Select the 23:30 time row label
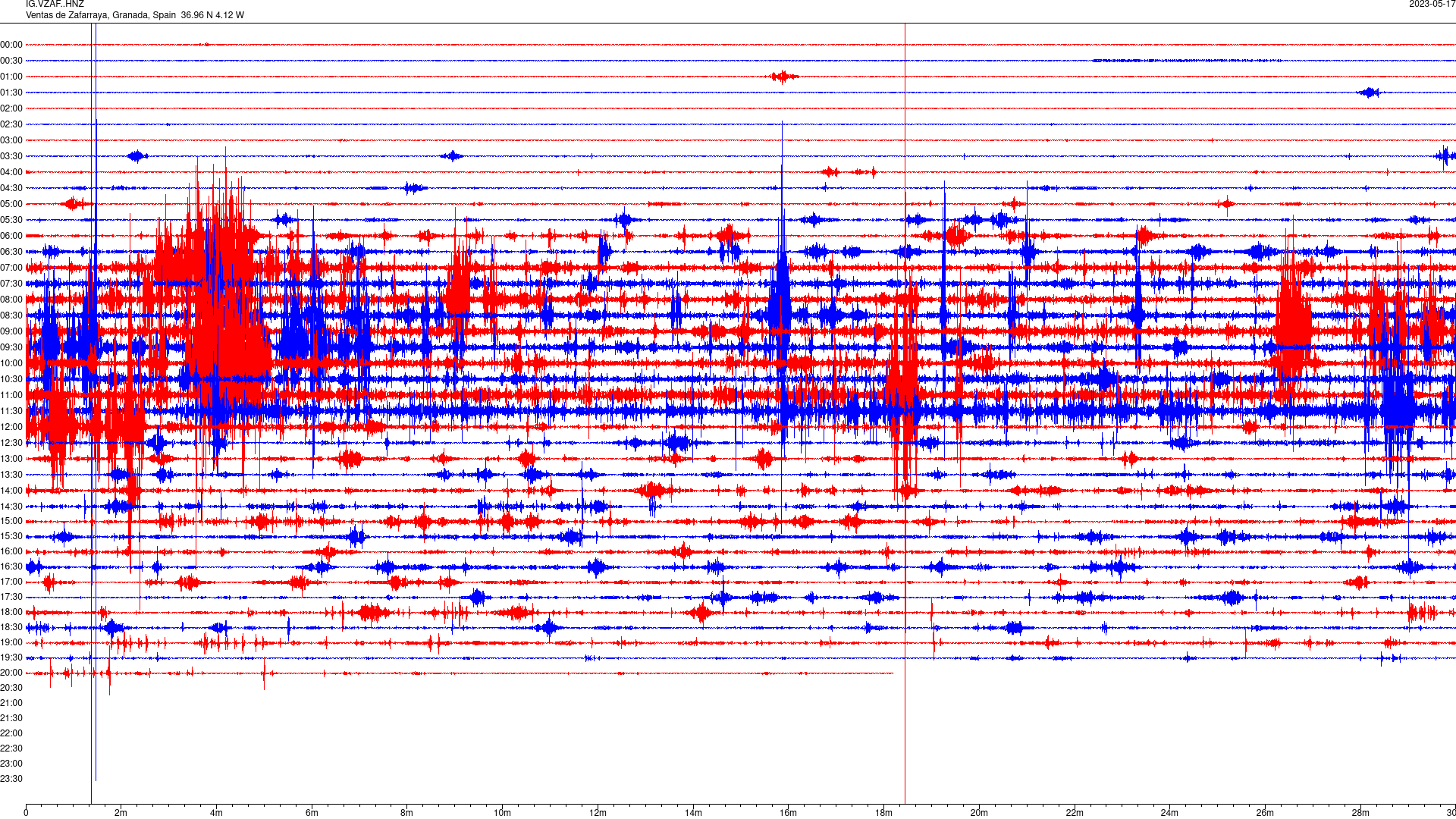The height and width of the screenshot is (819, 1456). 11,779
